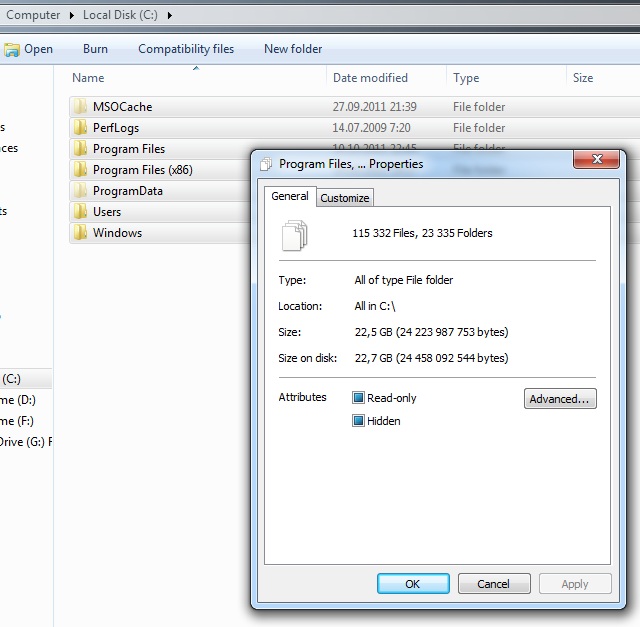This screenshot has height=627, width=640.
Task: Select the Windows folder name
Action: pyautogui.click(x=118, y=233)
